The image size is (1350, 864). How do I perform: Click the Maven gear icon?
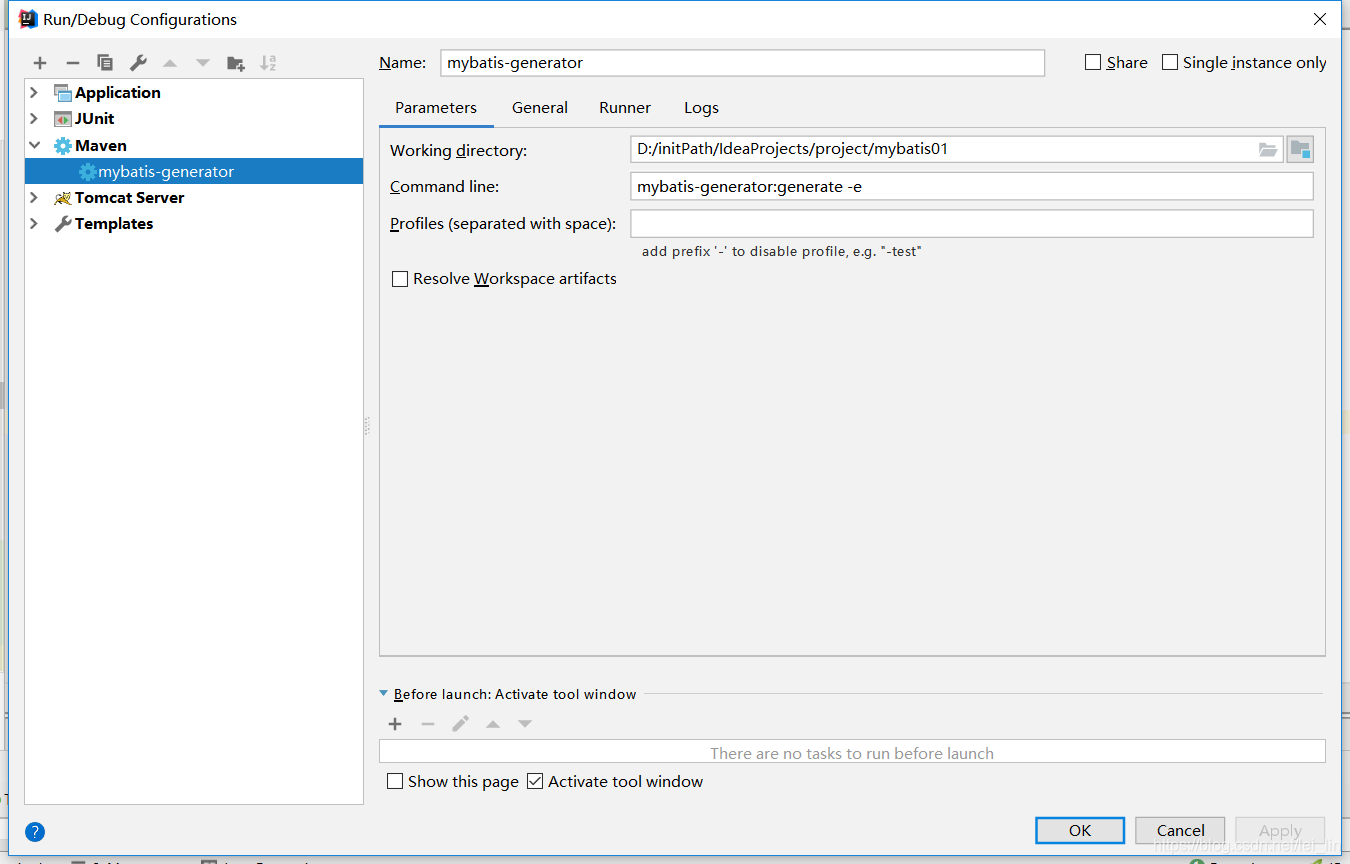pyautogui.click(x=63, y=146)
